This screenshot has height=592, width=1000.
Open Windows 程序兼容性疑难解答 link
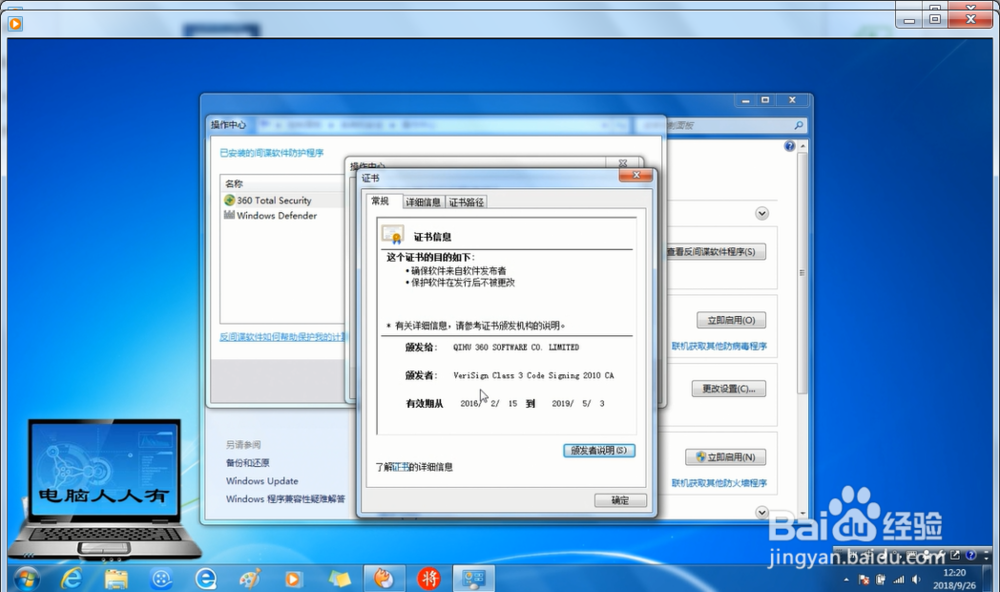click(x=285, y=499)
